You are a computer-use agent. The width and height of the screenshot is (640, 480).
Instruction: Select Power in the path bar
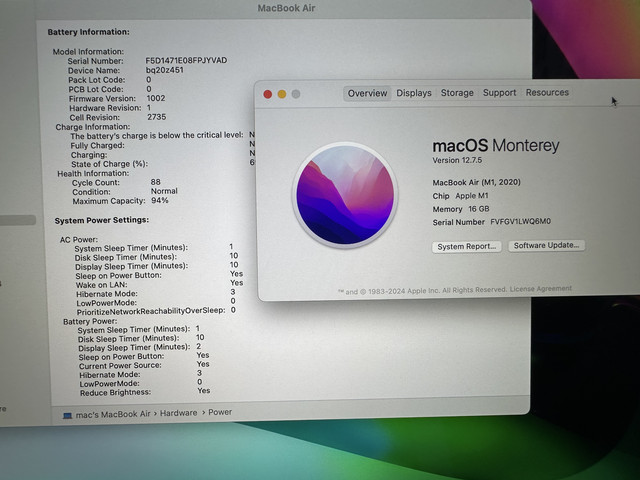pos(220,412)
